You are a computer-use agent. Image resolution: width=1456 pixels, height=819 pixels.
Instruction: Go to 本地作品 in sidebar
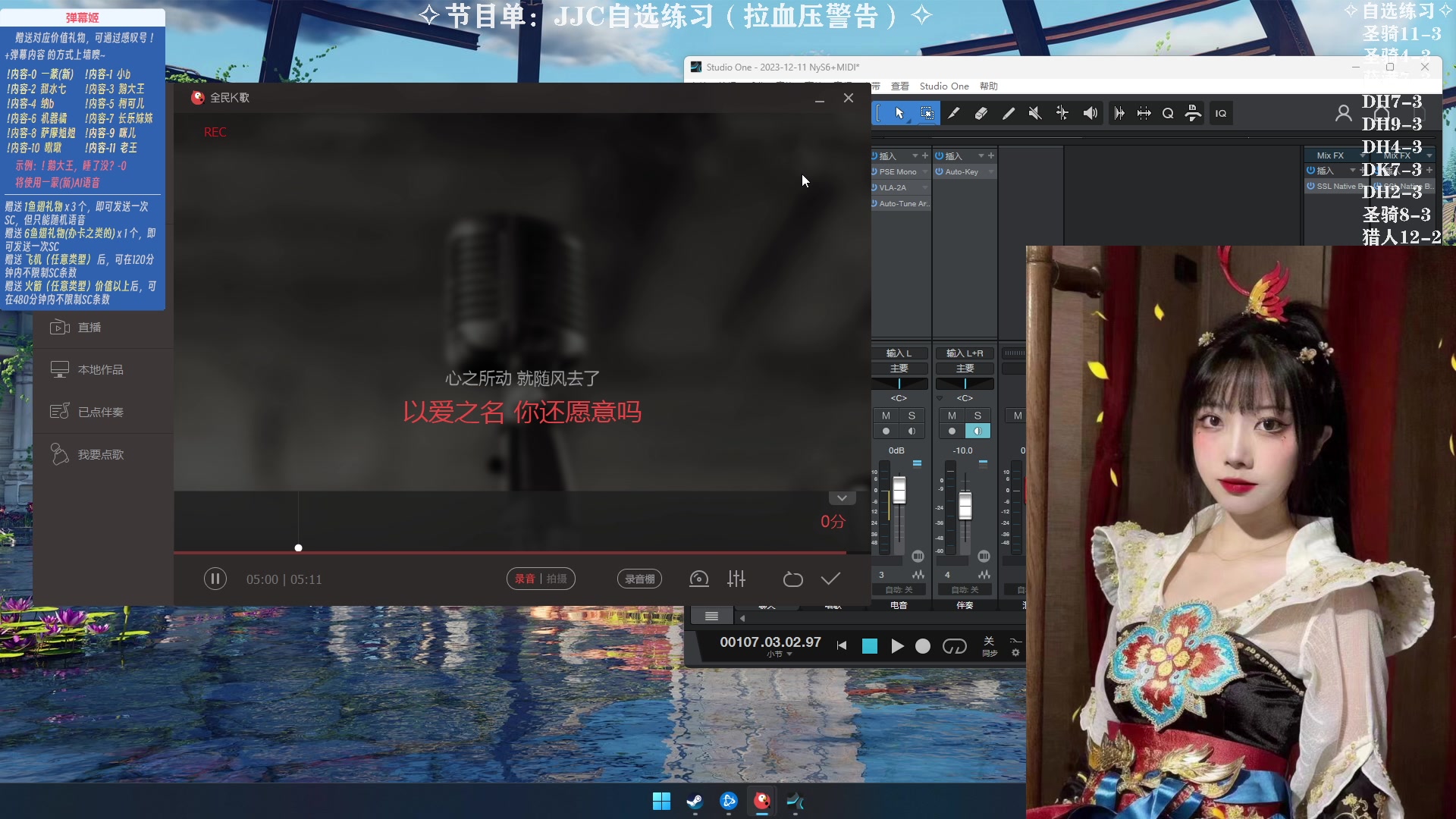click(101, 370)
